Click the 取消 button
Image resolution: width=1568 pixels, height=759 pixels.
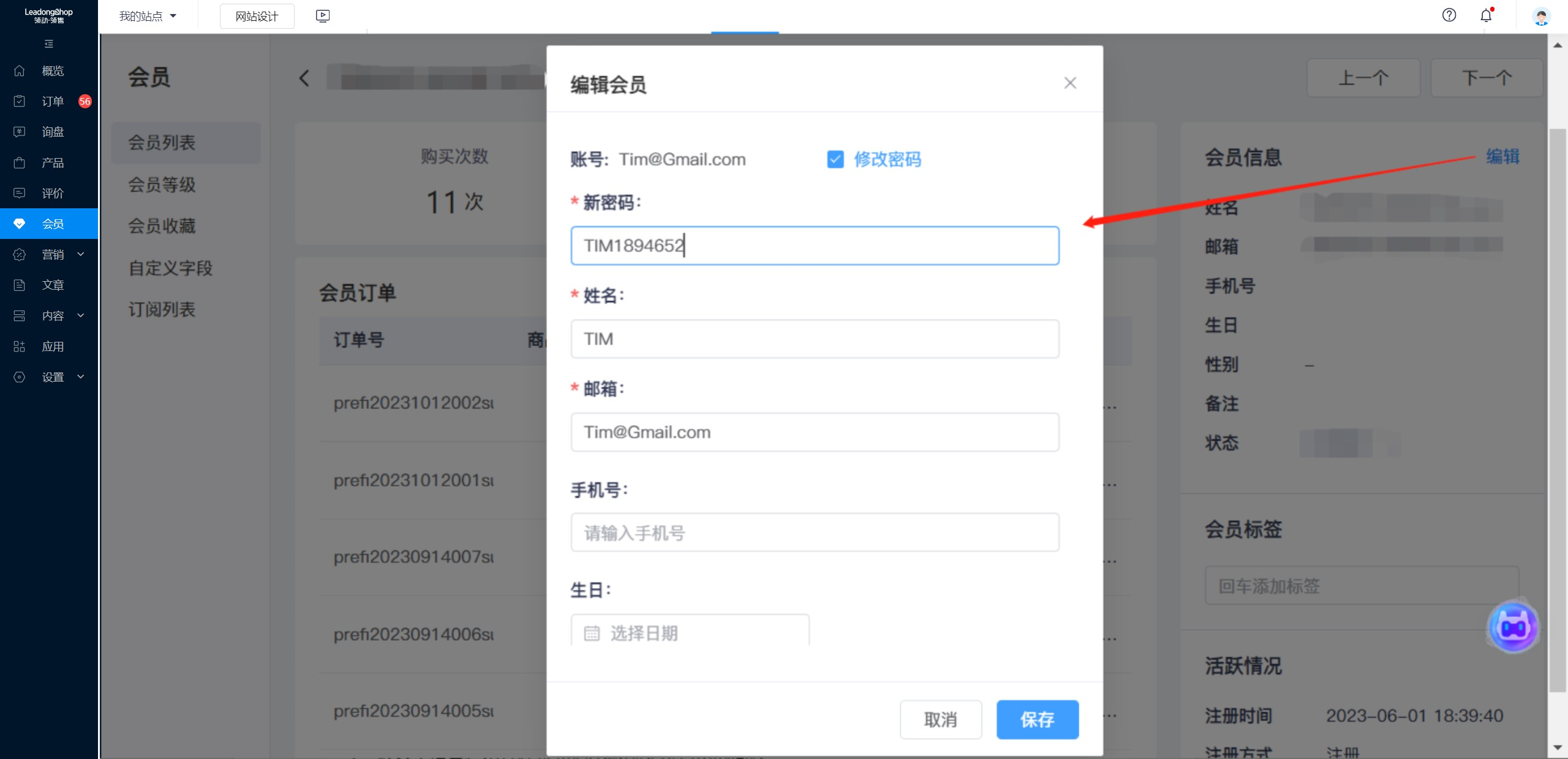tap(940, 719)
